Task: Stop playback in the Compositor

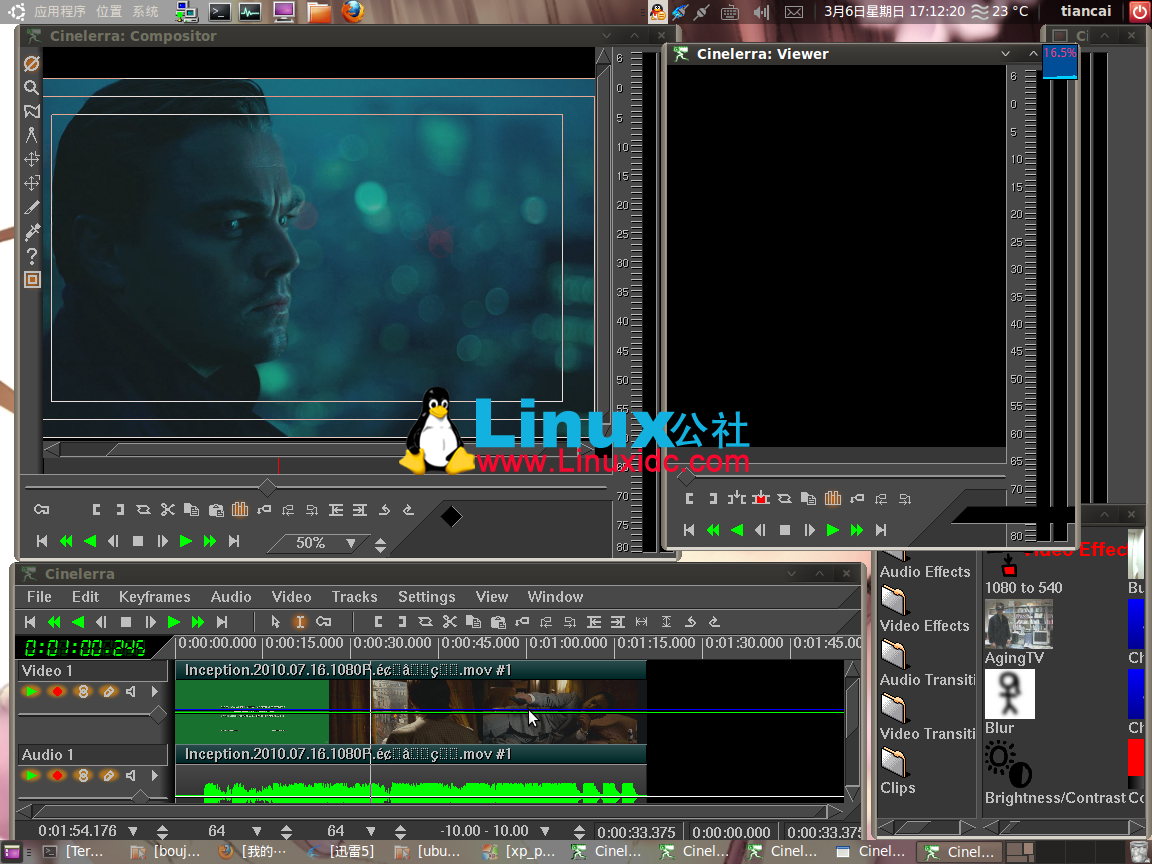Action: [137, 541]
